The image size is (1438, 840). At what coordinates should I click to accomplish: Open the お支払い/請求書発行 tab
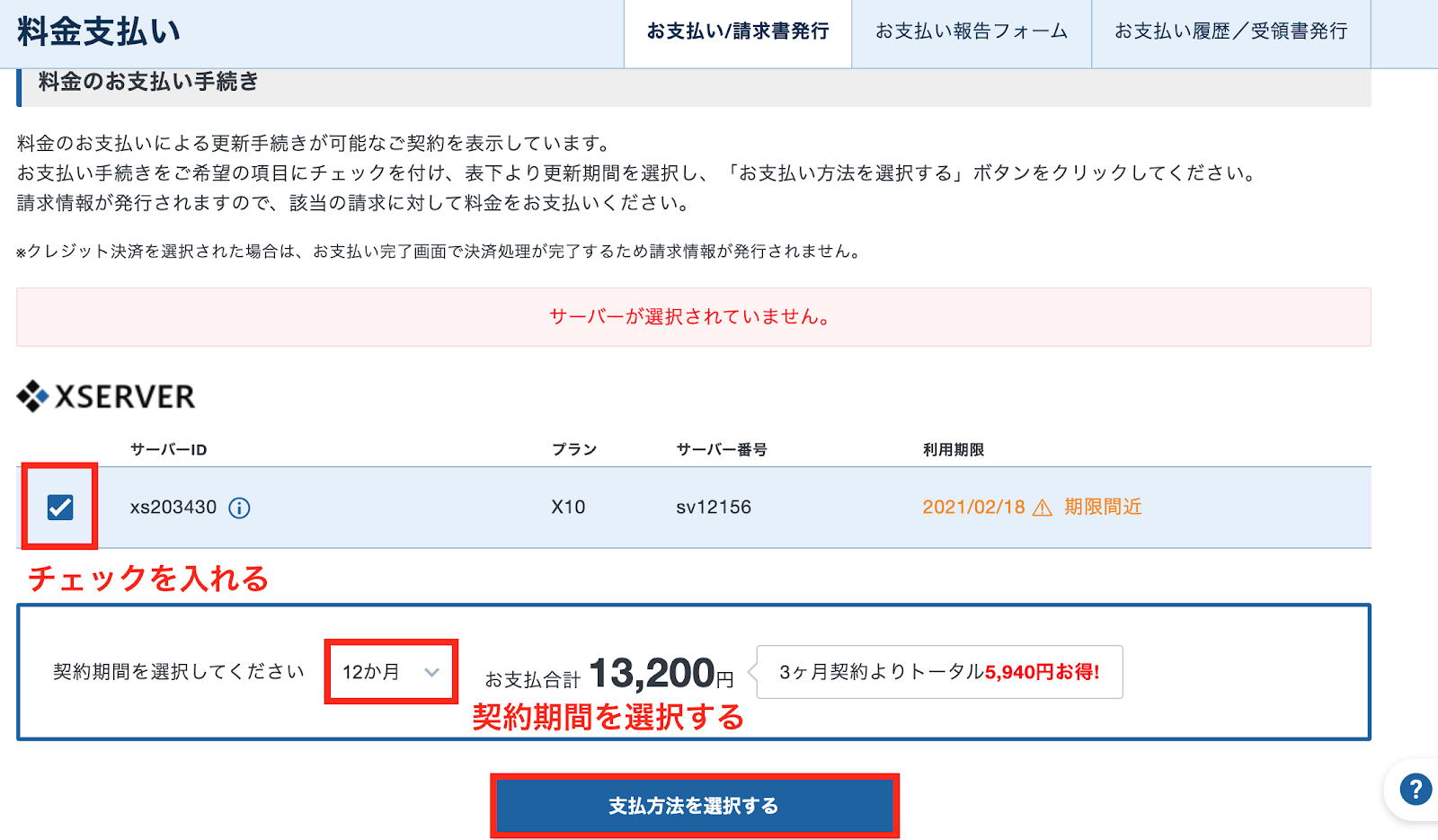click(x=738, y=32)
